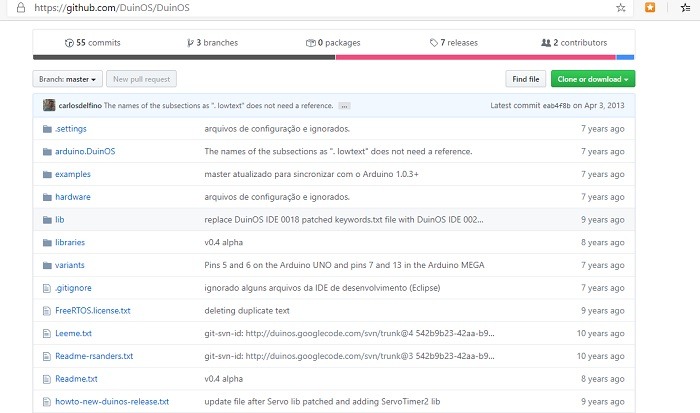The image size is (700, 413).
Task: Open the .settings folder
Action: coord(71,129)
